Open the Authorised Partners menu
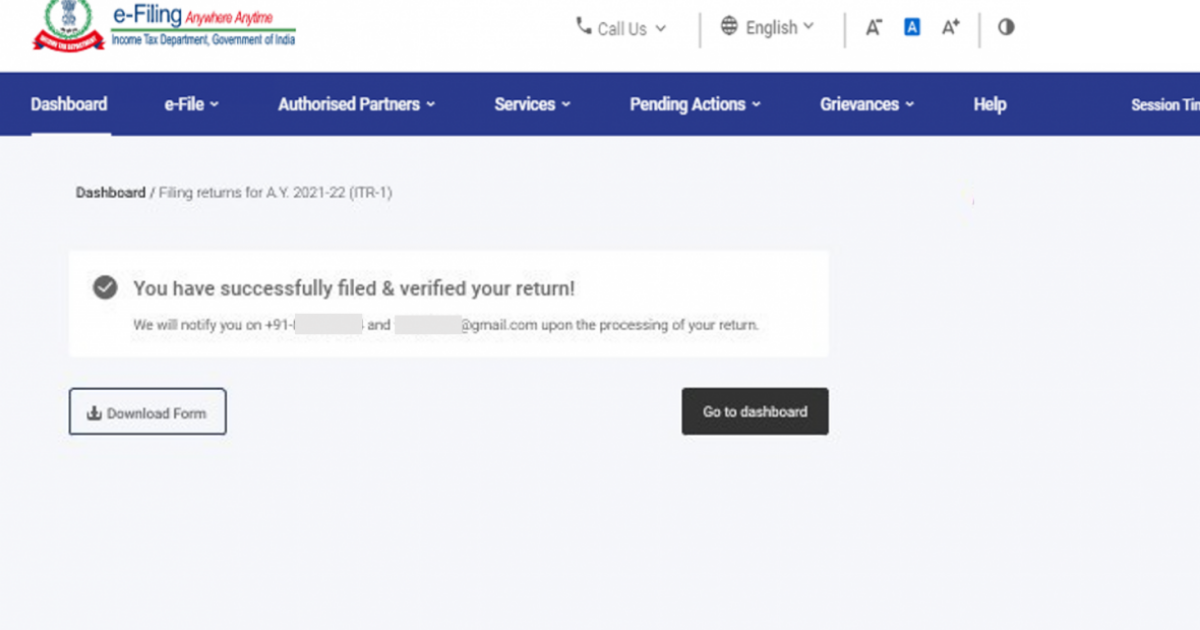Viewport: 1200px width, 630px height. point(357,104)
